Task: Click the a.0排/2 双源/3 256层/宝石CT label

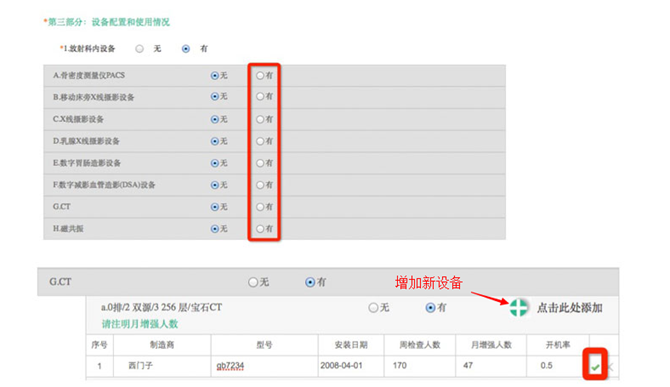Action: pos(162,308)
